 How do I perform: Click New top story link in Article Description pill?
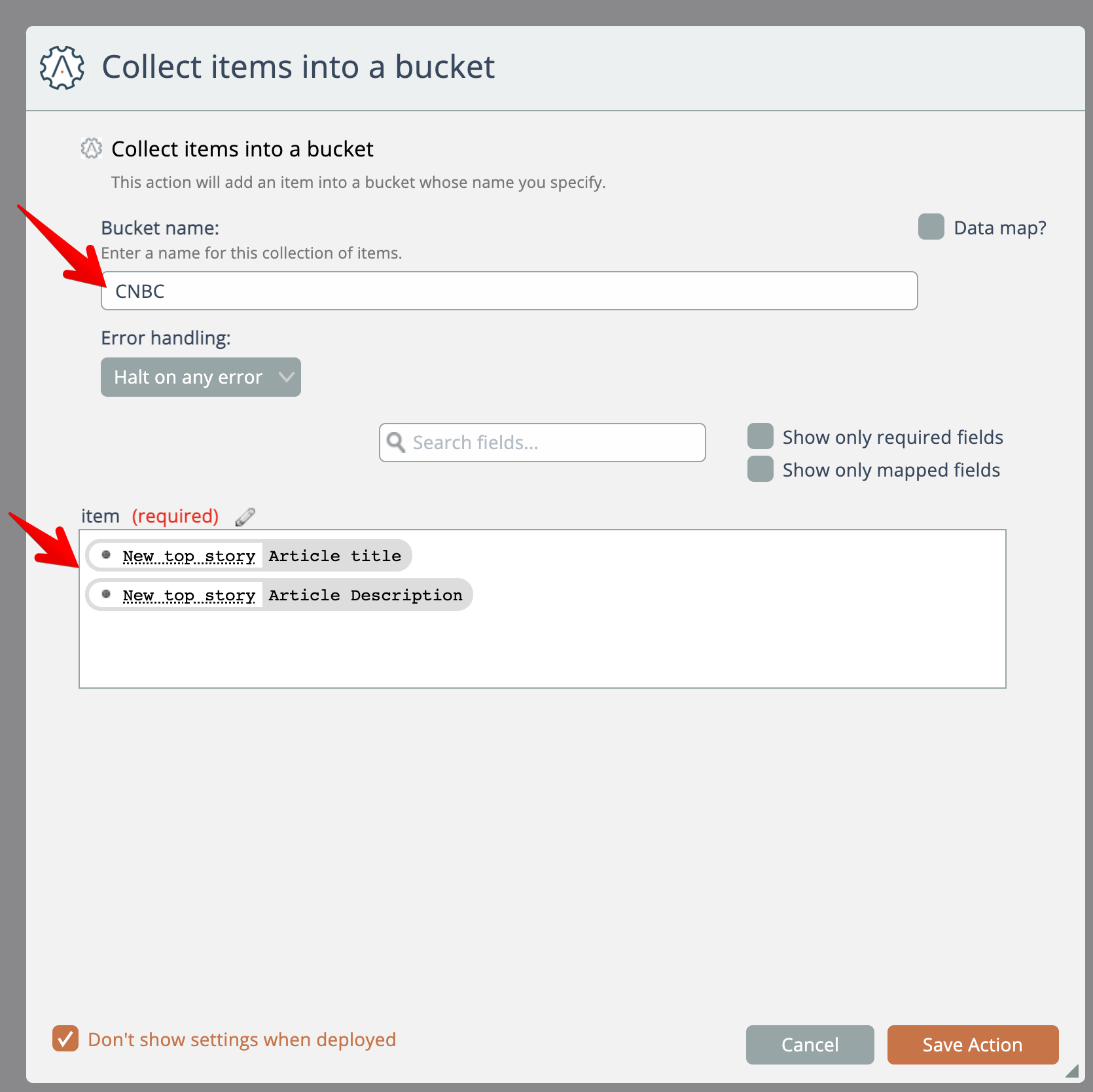coord(188,595)
